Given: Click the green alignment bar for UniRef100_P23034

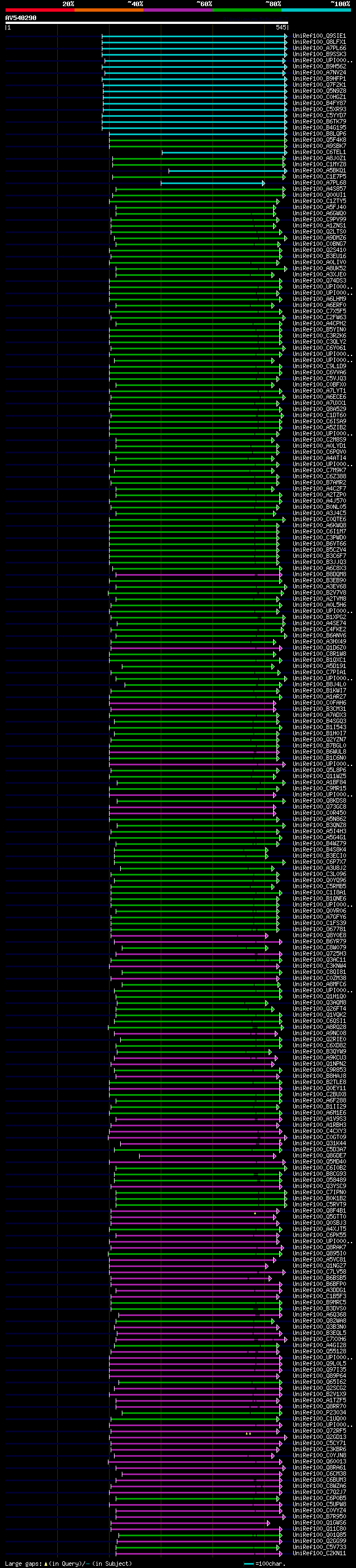Looking at the screenshot, I should click(202, 1413).
